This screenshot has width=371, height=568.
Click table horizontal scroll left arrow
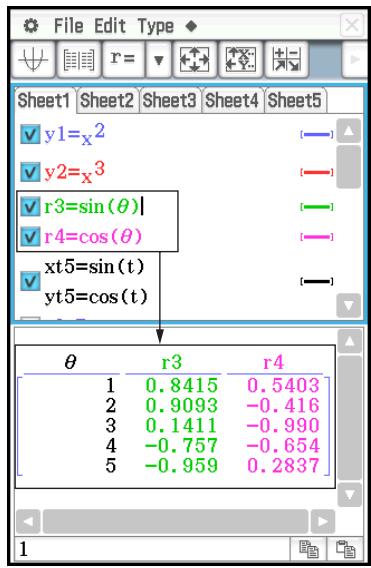[28, 521]
